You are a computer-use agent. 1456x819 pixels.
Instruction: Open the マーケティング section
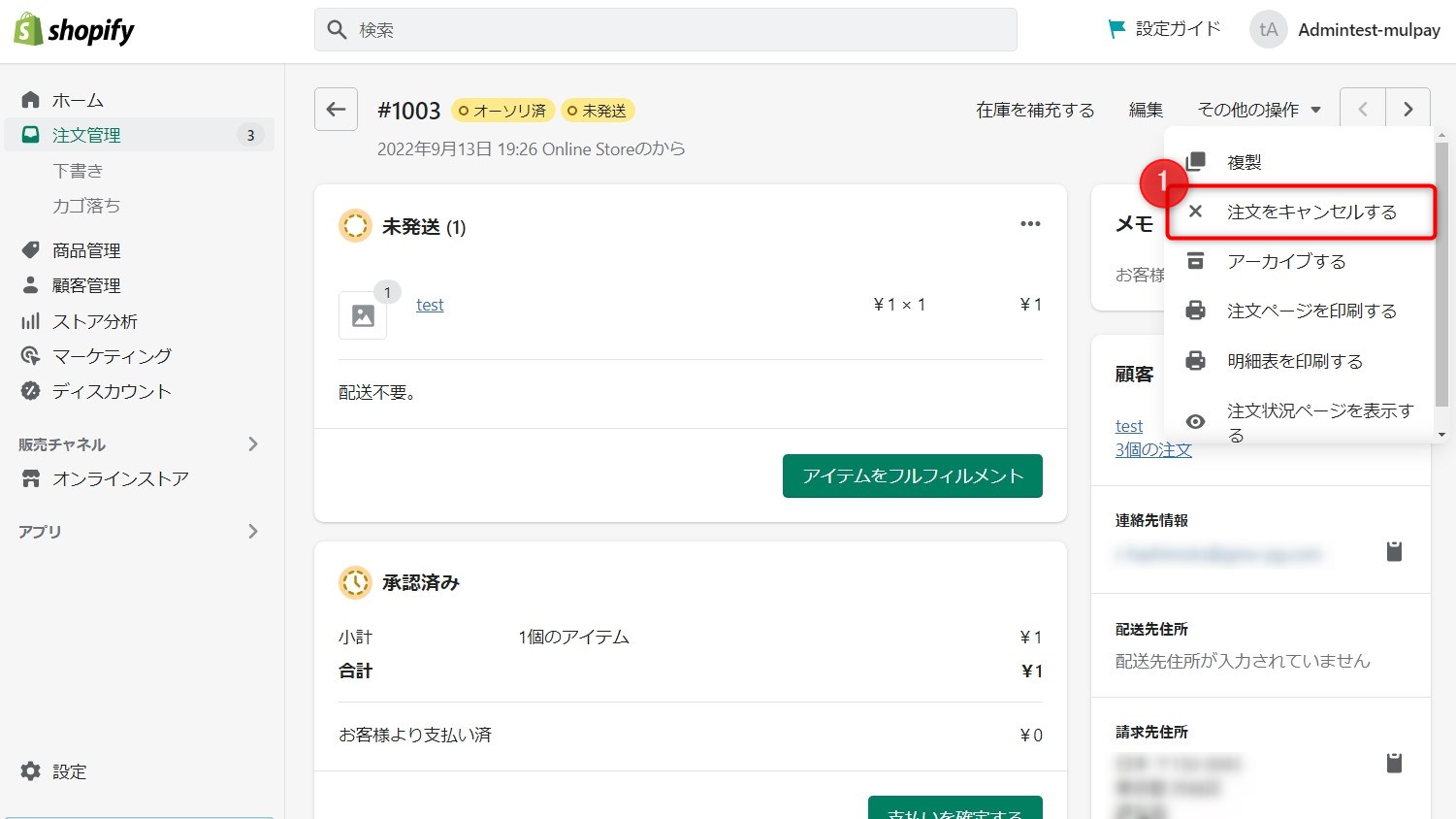[x=109, y=355]
